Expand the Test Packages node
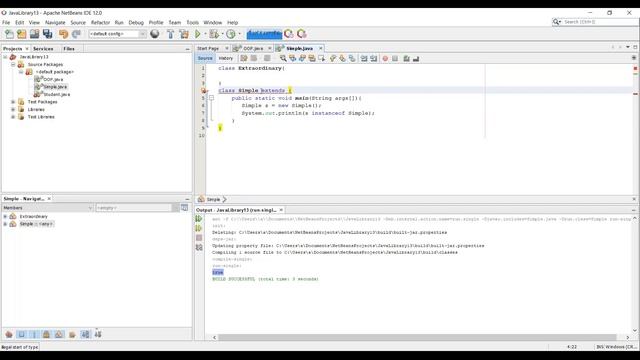The height and width of the screenshot is (360, 640). (13, 102)
